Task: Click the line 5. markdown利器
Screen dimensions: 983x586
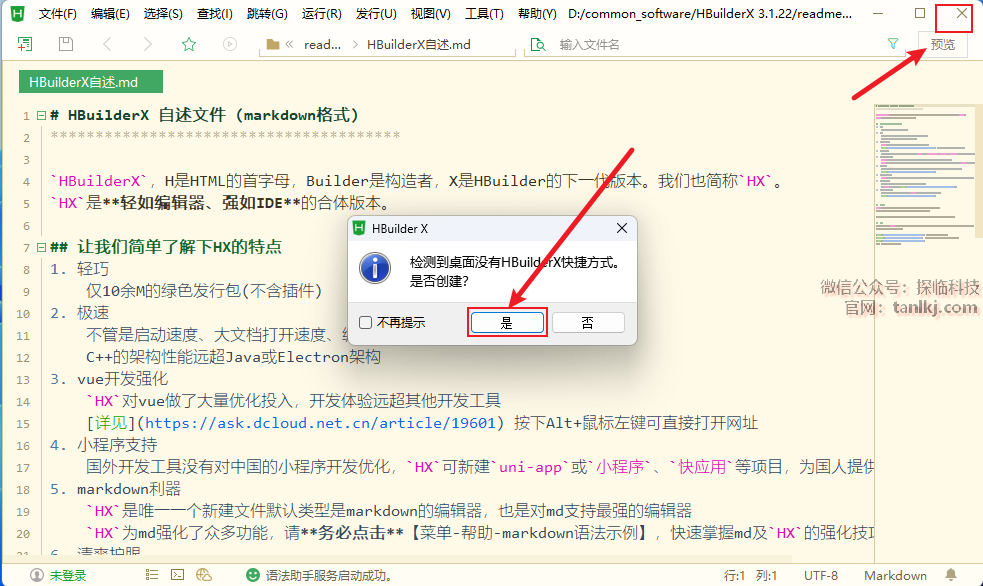Action: coord(116,489)
